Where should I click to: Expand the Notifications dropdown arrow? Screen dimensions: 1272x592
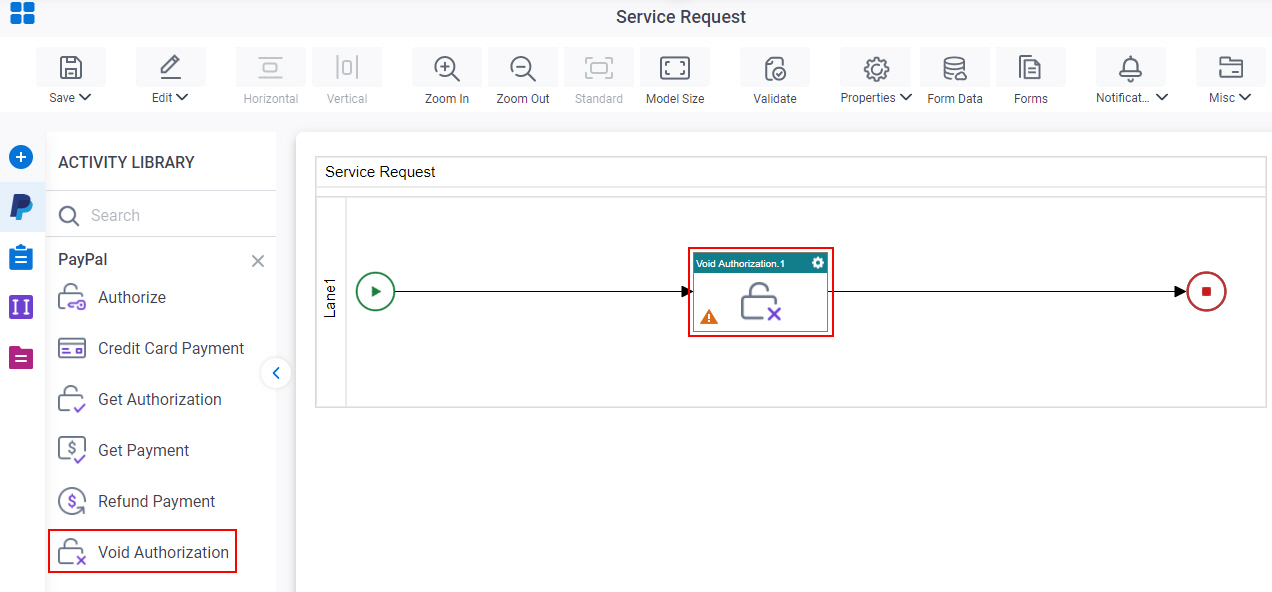pyautogui.click(x=1162, y=98)
